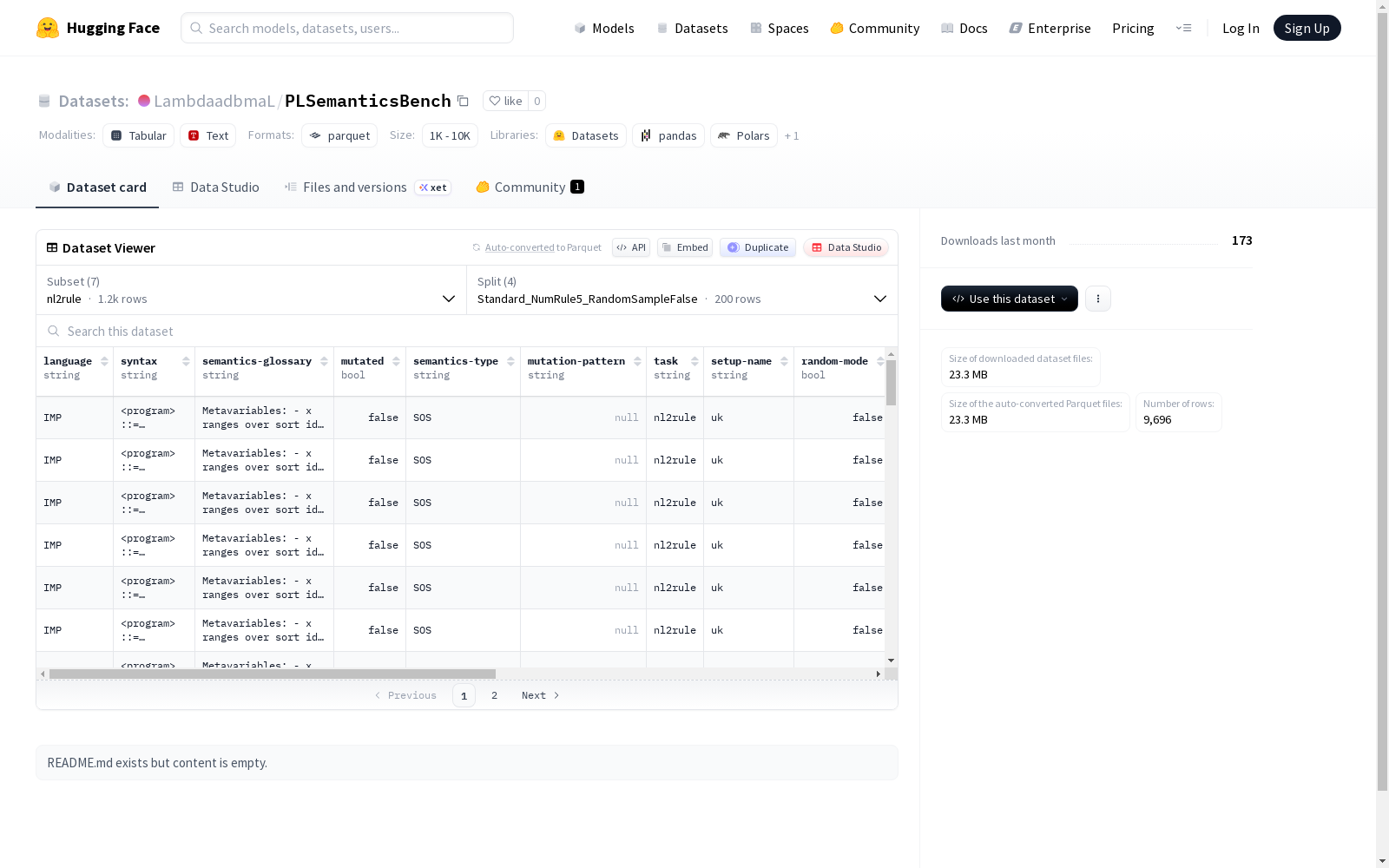1389x868 pixels.
Task: Select the 1K - 10K size tag
Action: coord(450,135)
